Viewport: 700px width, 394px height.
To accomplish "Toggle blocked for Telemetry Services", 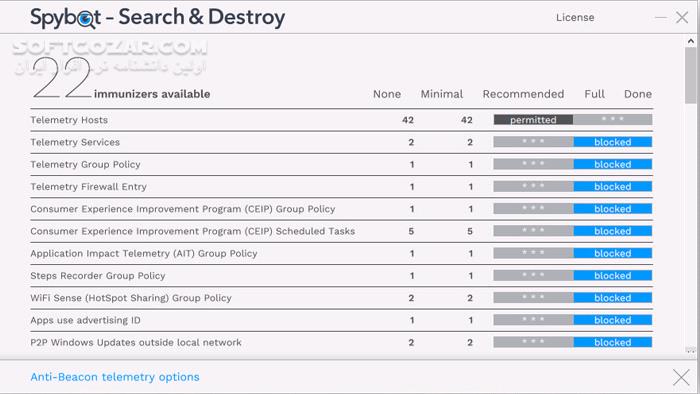I will [x=612, y=142].
